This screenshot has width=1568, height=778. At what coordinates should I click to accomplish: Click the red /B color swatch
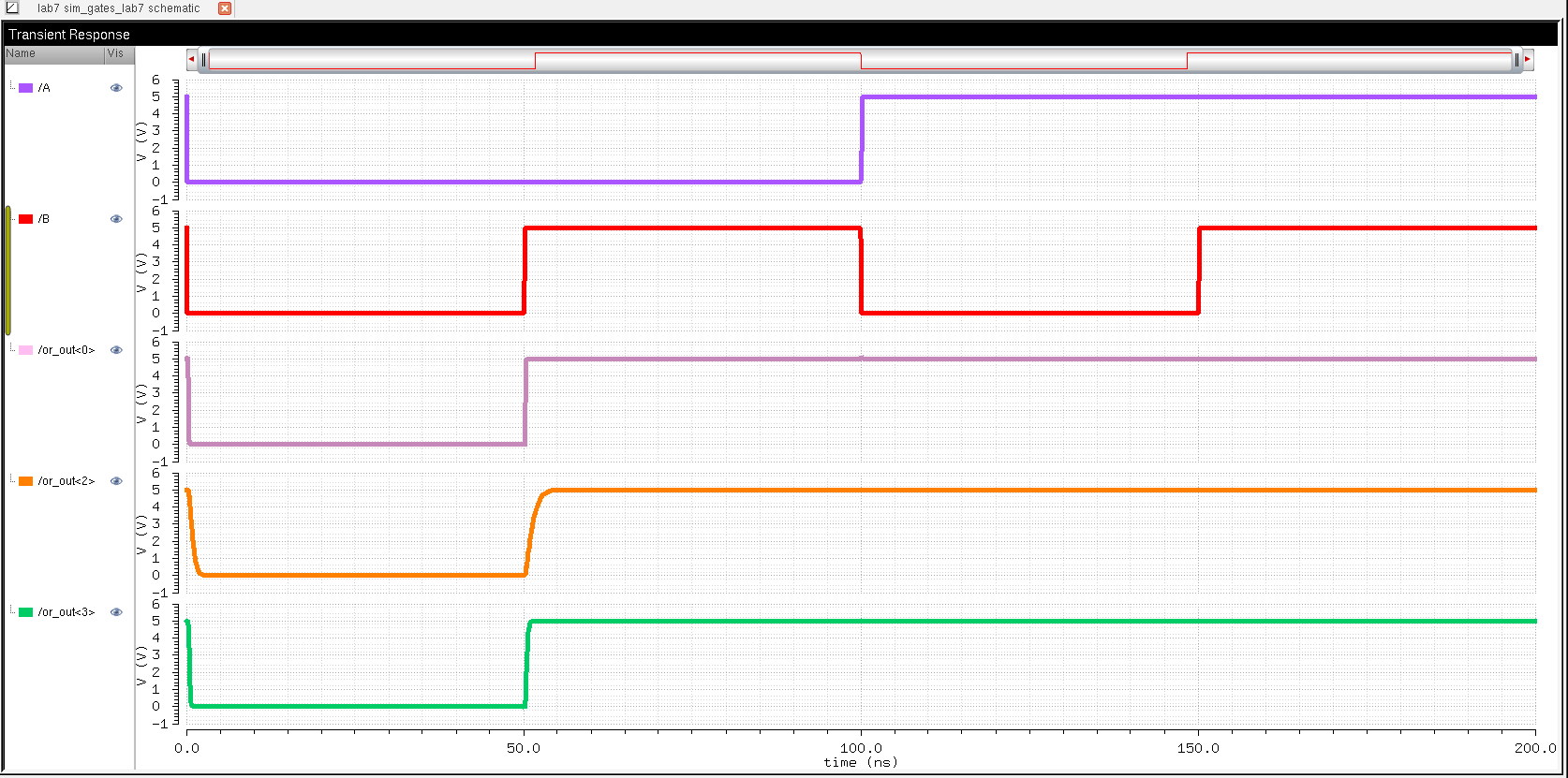pos(26,219)
